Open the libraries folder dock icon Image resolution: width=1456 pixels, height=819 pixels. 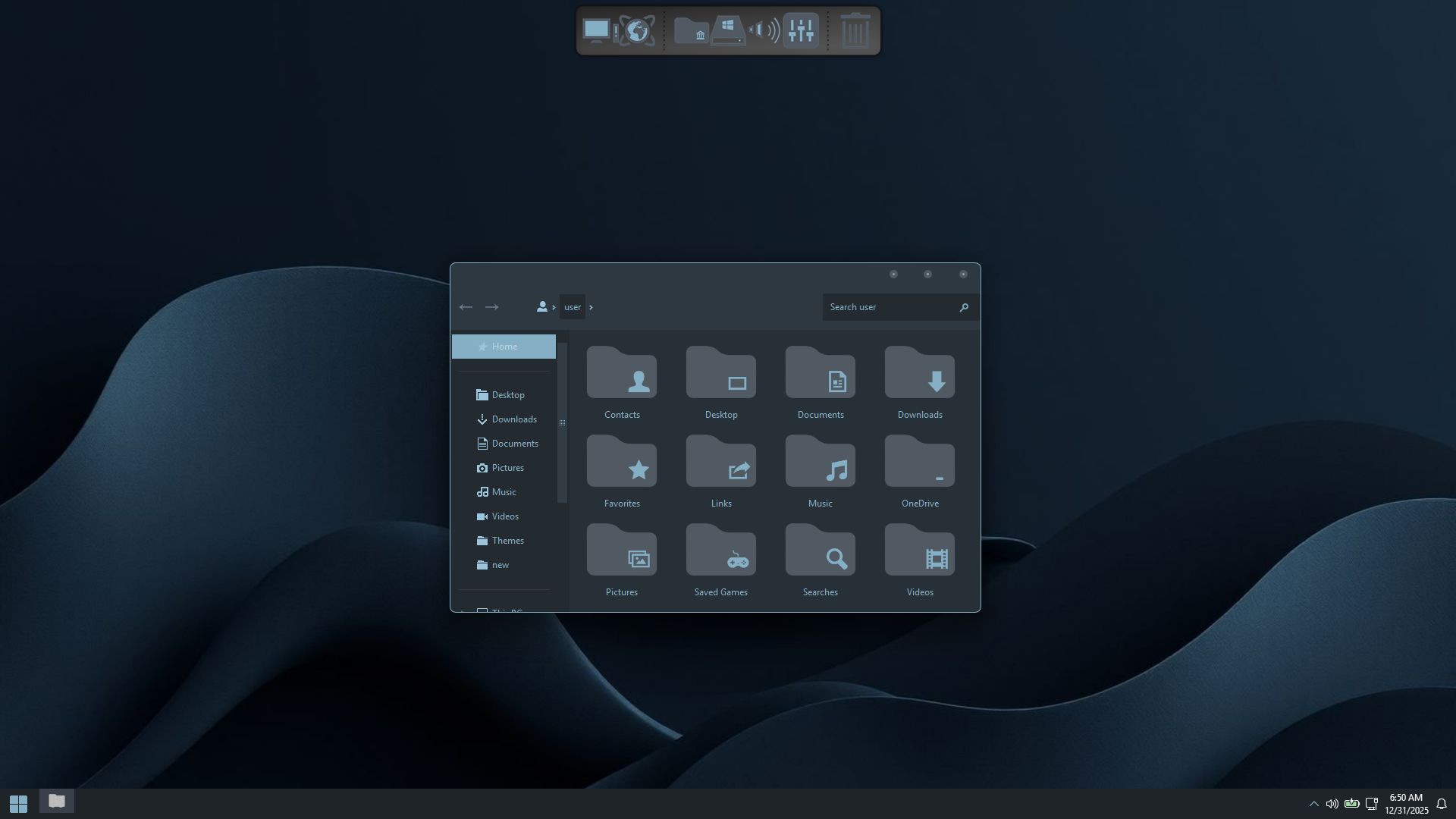(691, 30)
